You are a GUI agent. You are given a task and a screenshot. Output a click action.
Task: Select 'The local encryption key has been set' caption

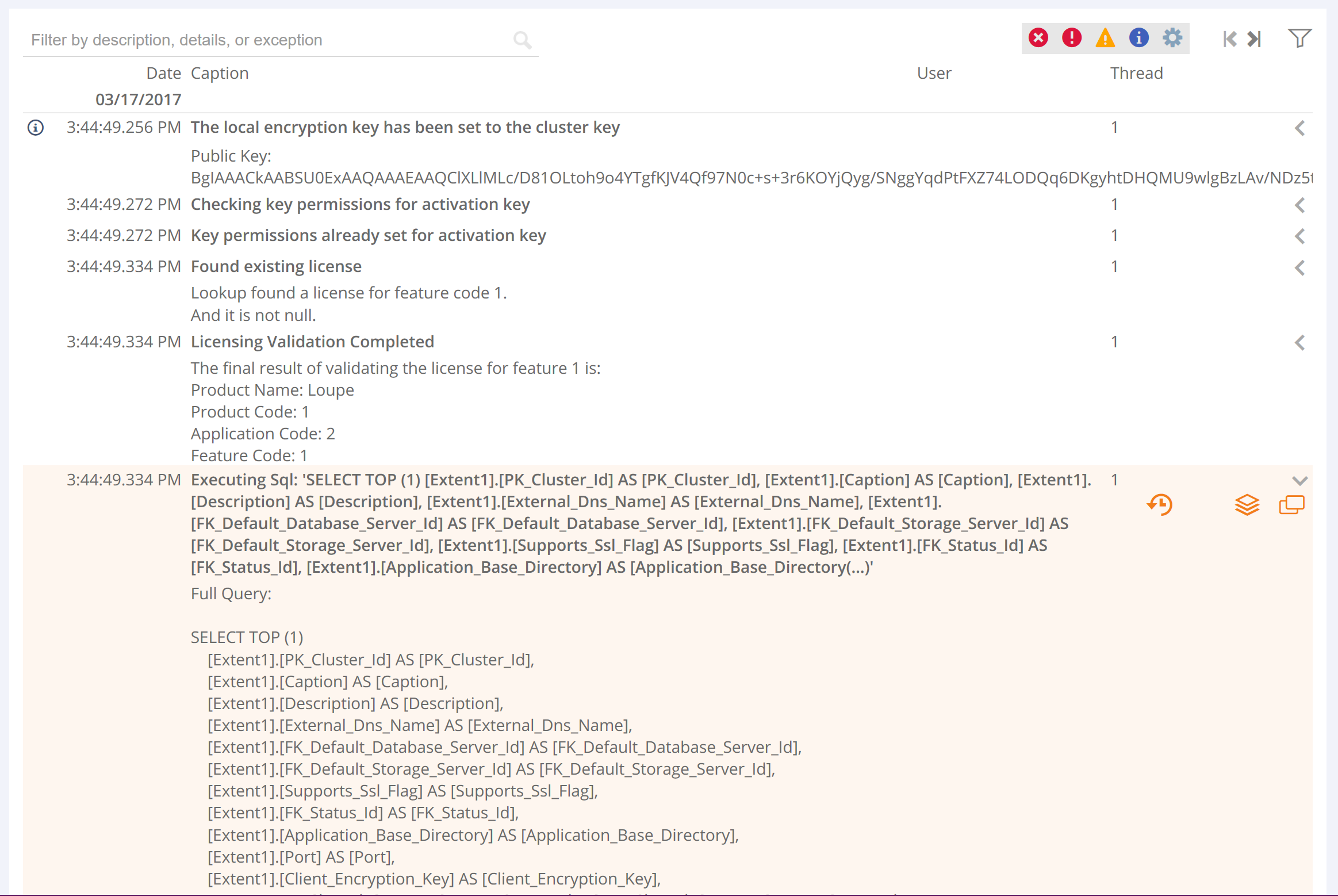(405, 127)
